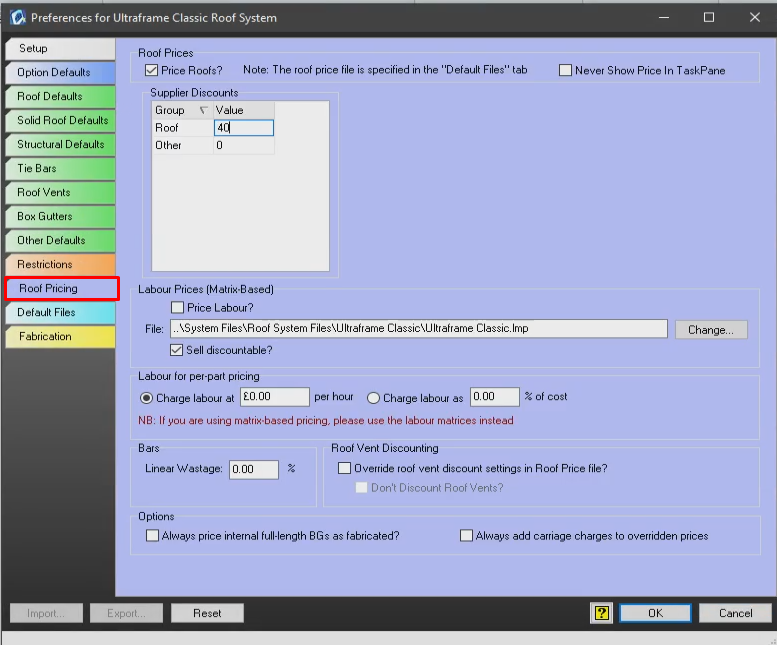This screenshot has height=645, width=777.
Task: Minimize the Preferences window
Action: pyautogui.click(x=664, y=17)
